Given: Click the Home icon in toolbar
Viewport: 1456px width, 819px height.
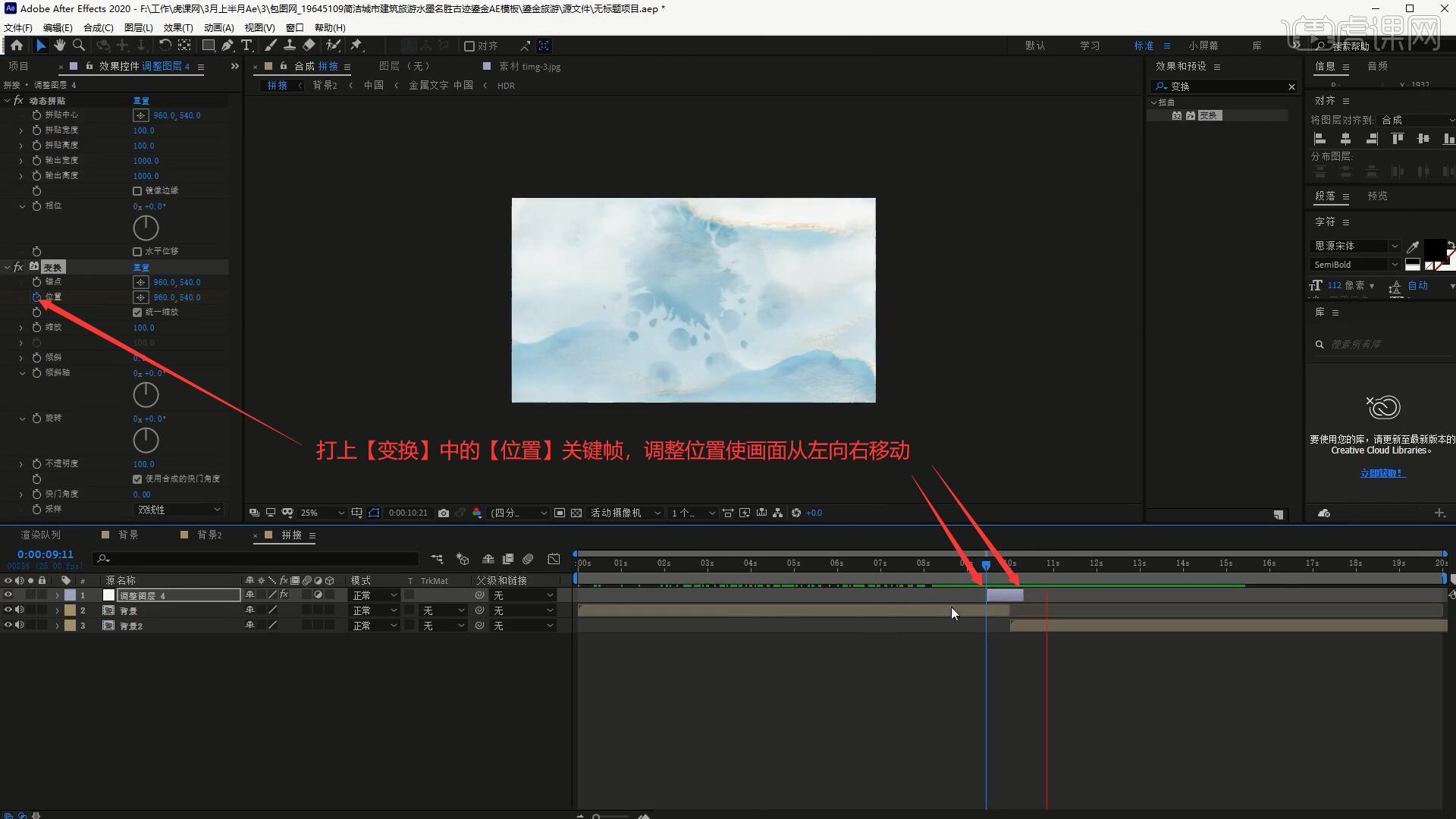Looking at the screenshot, I should [x=17, y=45].
